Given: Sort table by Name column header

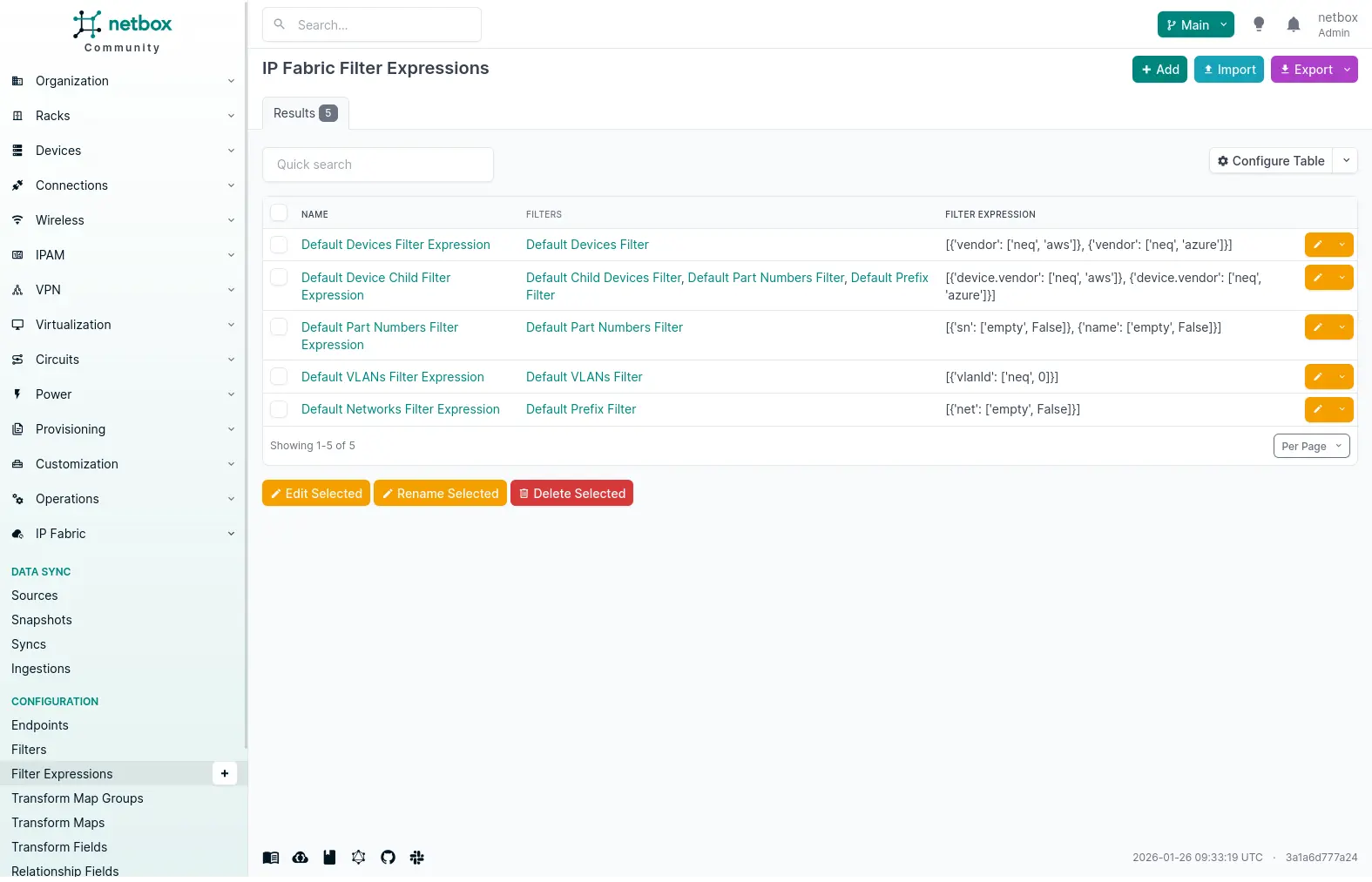Looking at the screenshot, I should (x=314, y=214).
